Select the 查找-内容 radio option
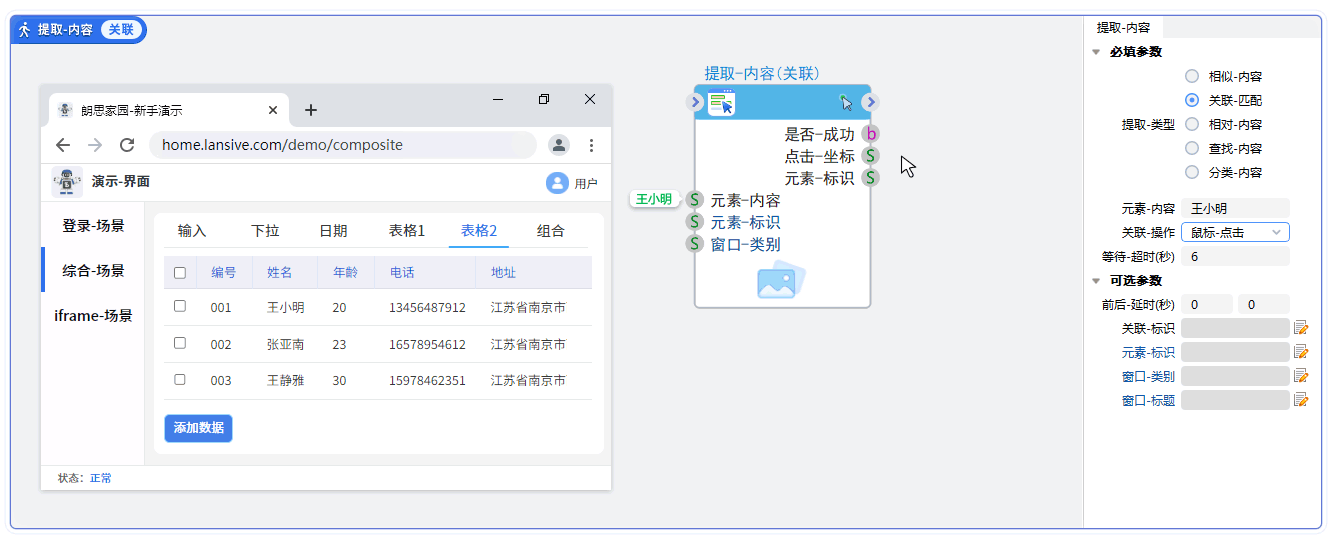Screen dimensions: 1332x542 (1192, 148)
